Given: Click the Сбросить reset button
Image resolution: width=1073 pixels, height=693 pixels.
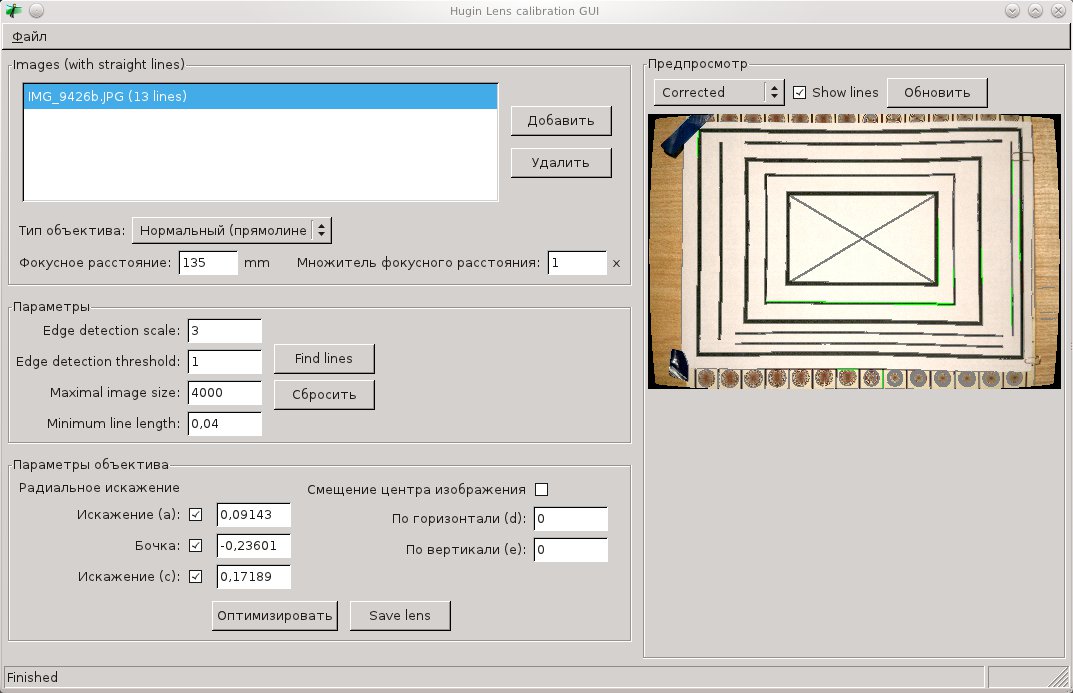Looking at the screenshot, I should pyautogui.click(x=323, y=394).
